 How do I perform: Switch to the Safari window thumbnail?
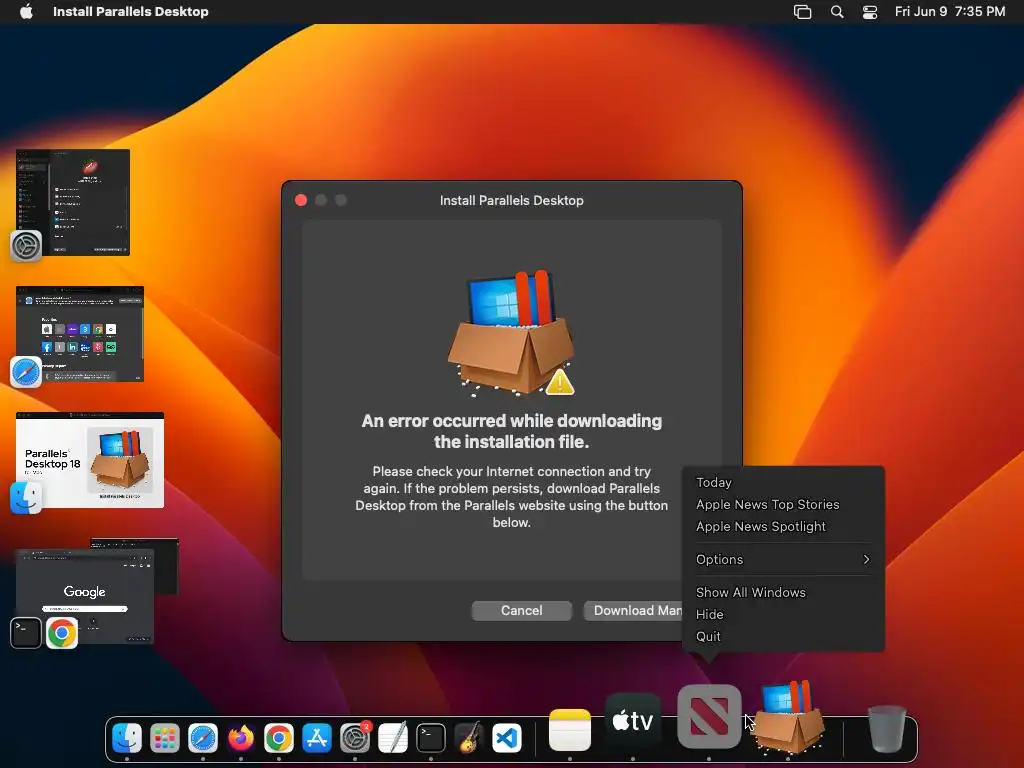pos(80,334)
